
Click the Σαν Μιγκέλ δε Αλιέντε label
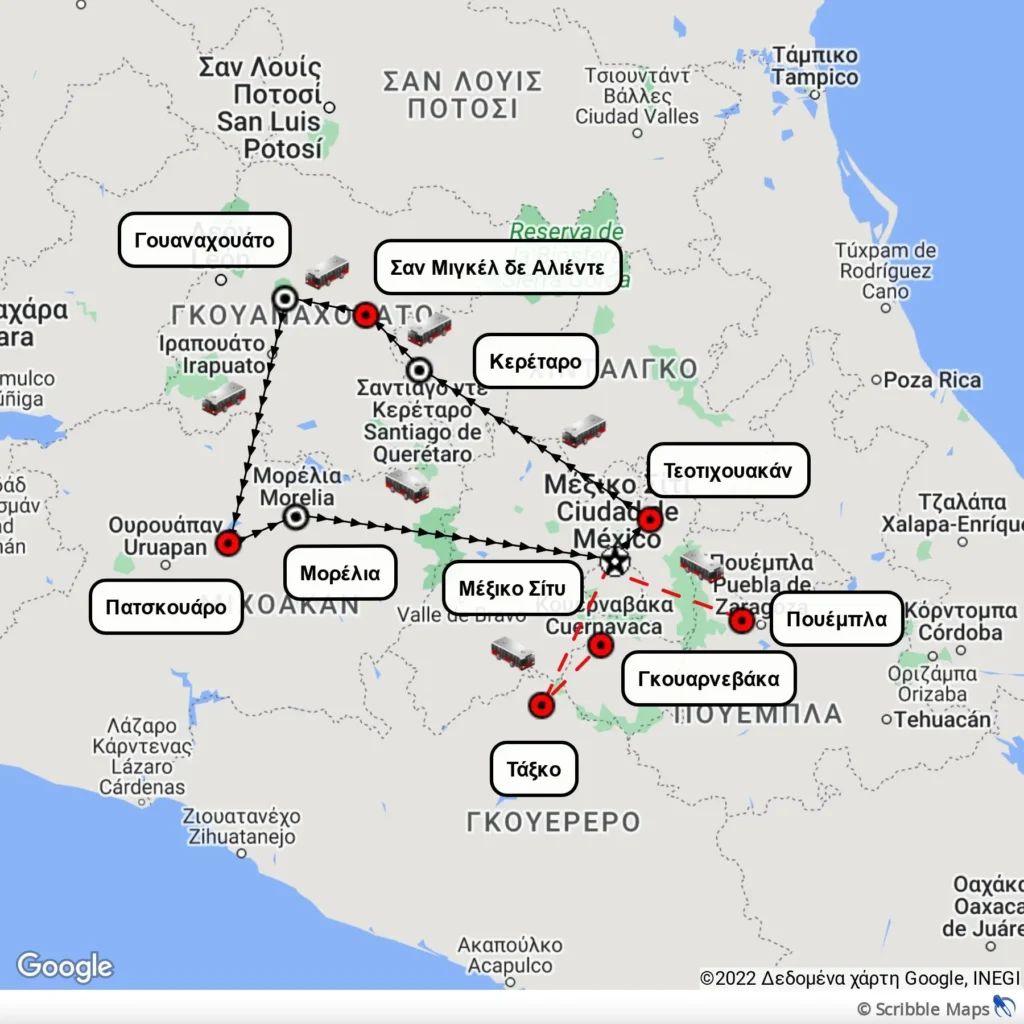pos(497,267)
